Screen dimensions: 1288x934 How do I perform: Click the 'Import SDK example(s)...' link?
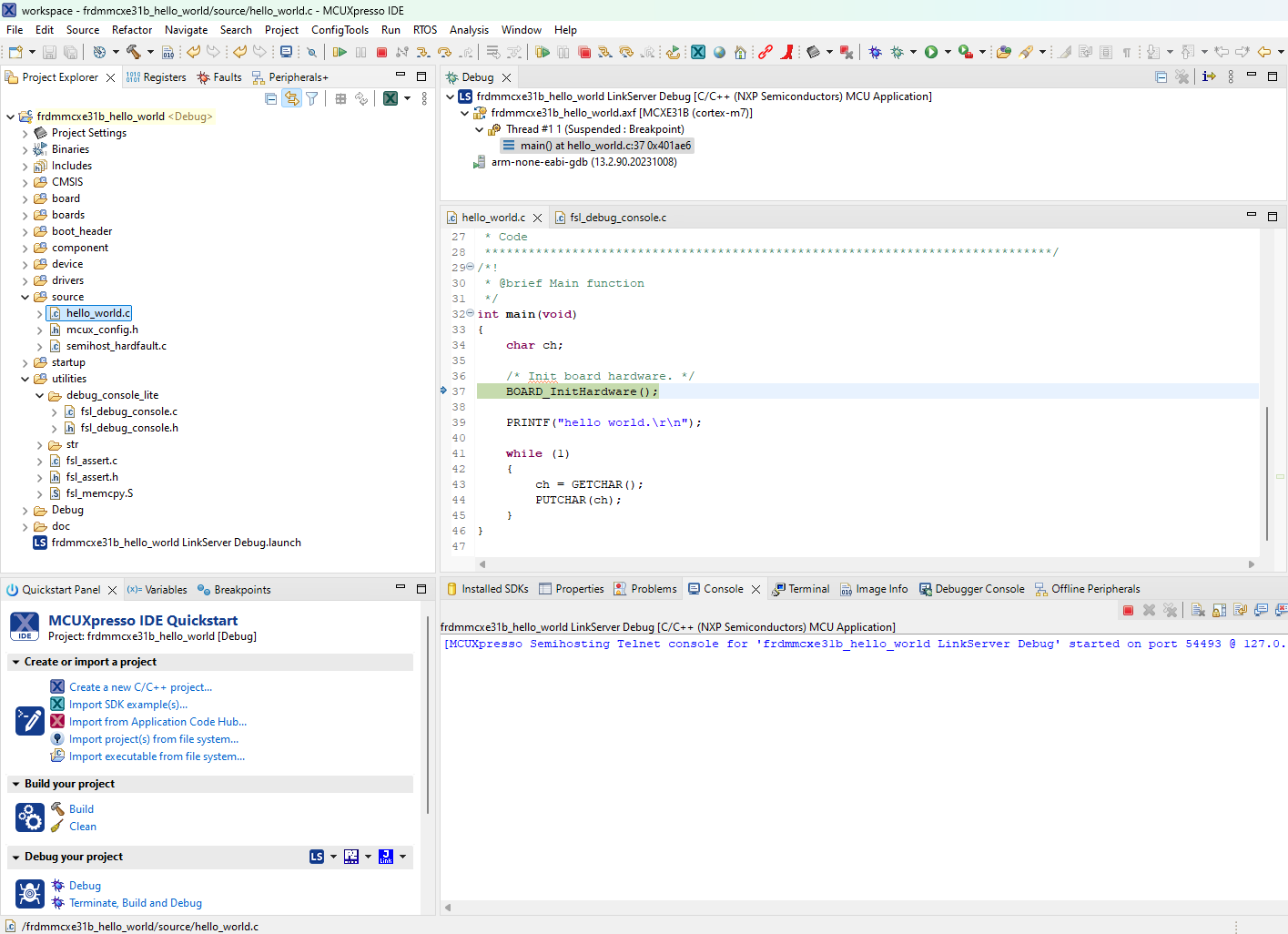click(128, 705)
